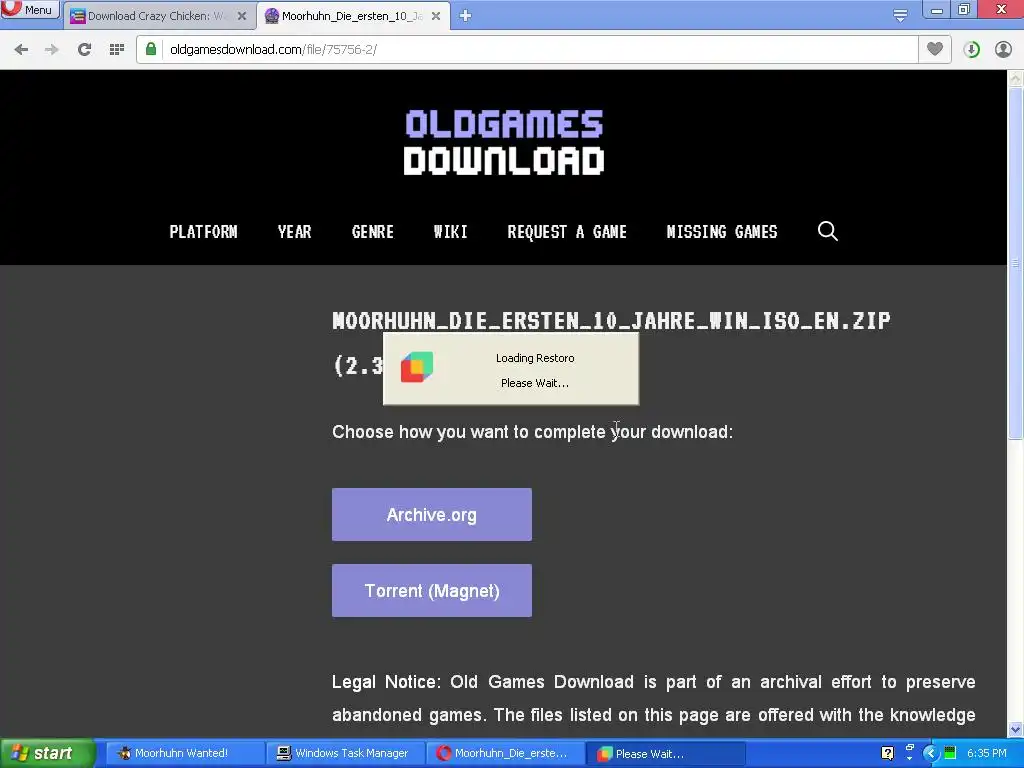Open the Opera Menu button
Screen dimensions: 1024x768
point(29,10)
